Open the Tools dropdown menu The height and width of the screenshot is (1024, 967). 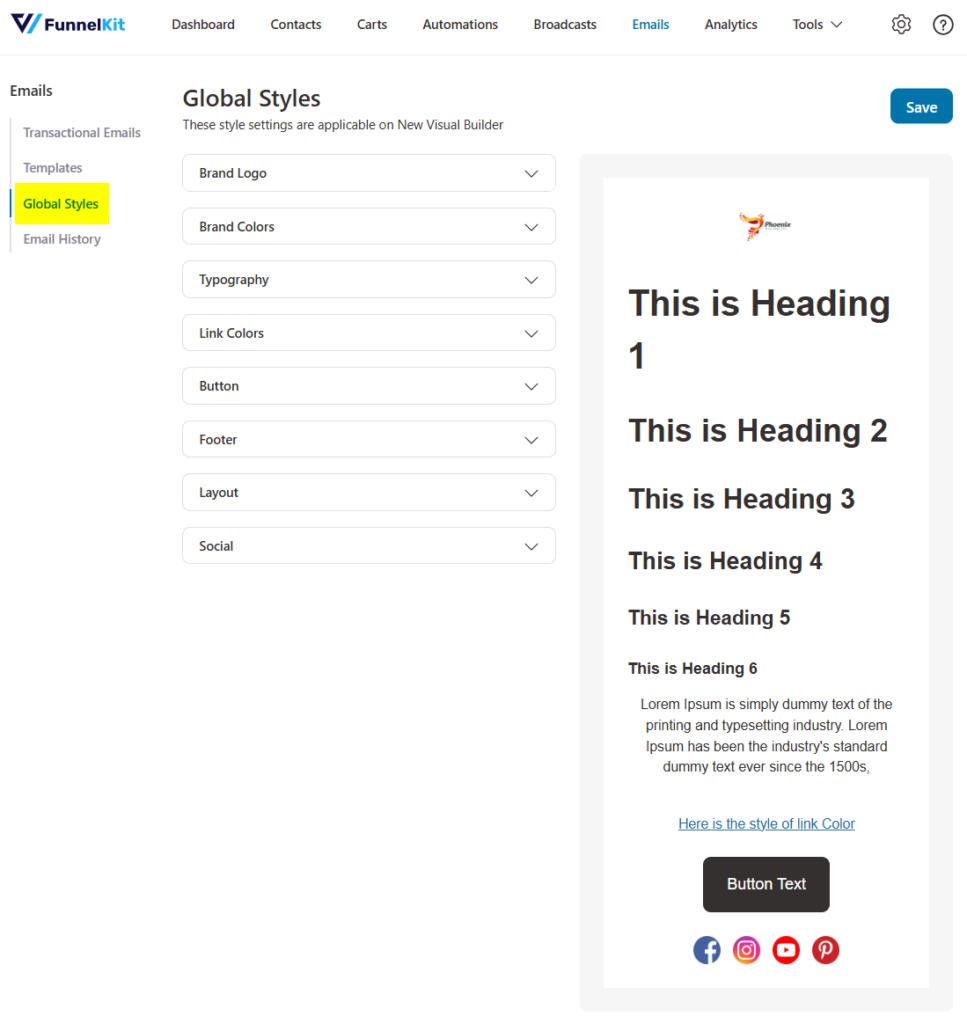(x=817, y=25)
